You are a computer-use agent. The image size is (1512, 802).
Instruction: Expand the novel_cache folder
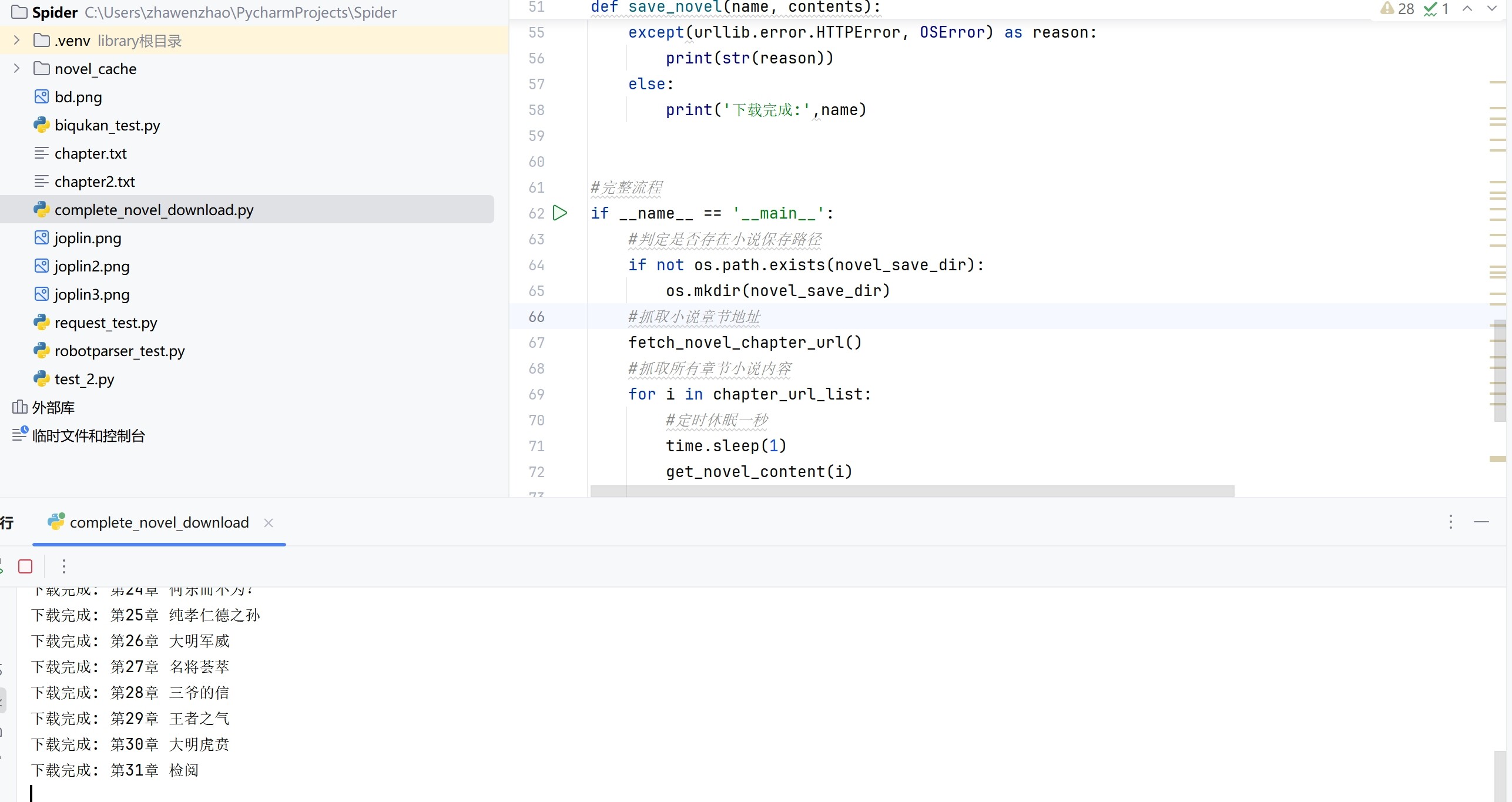pos(16,68)
